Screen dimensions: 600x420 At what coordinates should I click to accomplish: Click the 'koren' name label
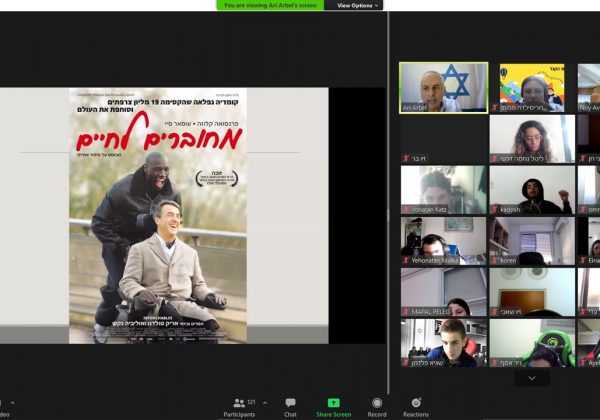pyautogui.click(x=508, y=261)
